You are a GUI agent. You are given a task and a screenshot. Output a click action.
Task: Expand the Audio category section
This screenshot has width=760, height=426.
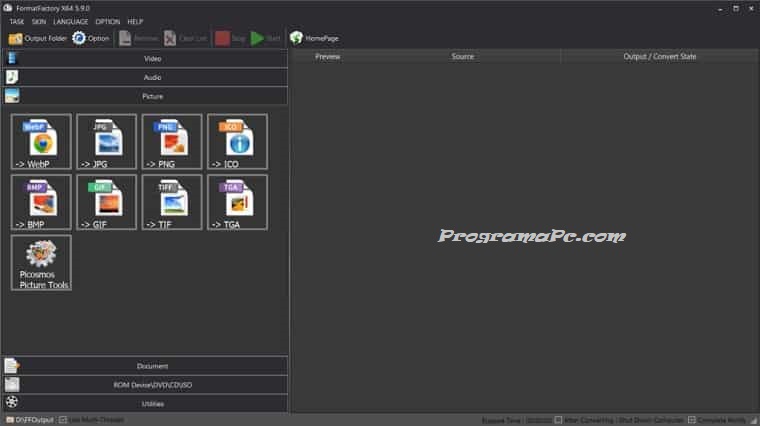[x=145, y=77]
